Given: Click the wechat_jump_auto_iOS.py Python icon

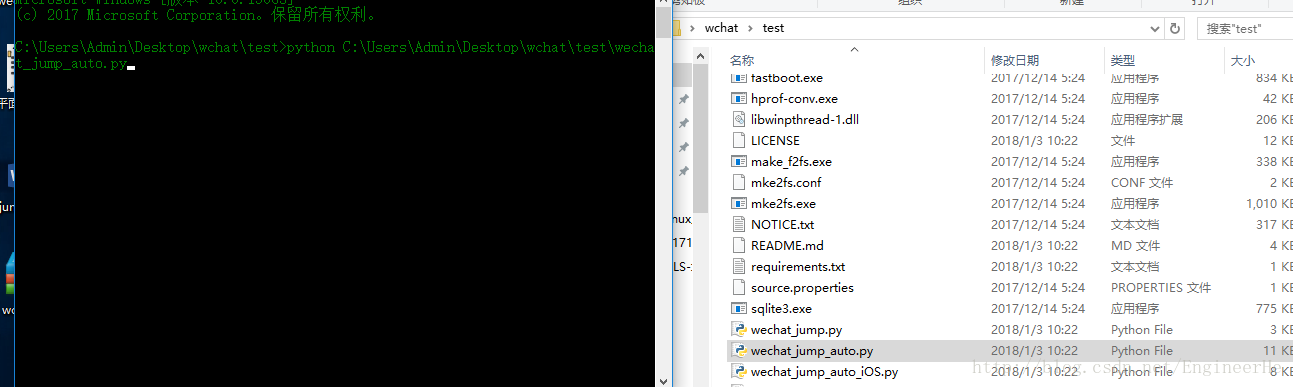Looking at the screenshot, I should [x=739, y=371].
